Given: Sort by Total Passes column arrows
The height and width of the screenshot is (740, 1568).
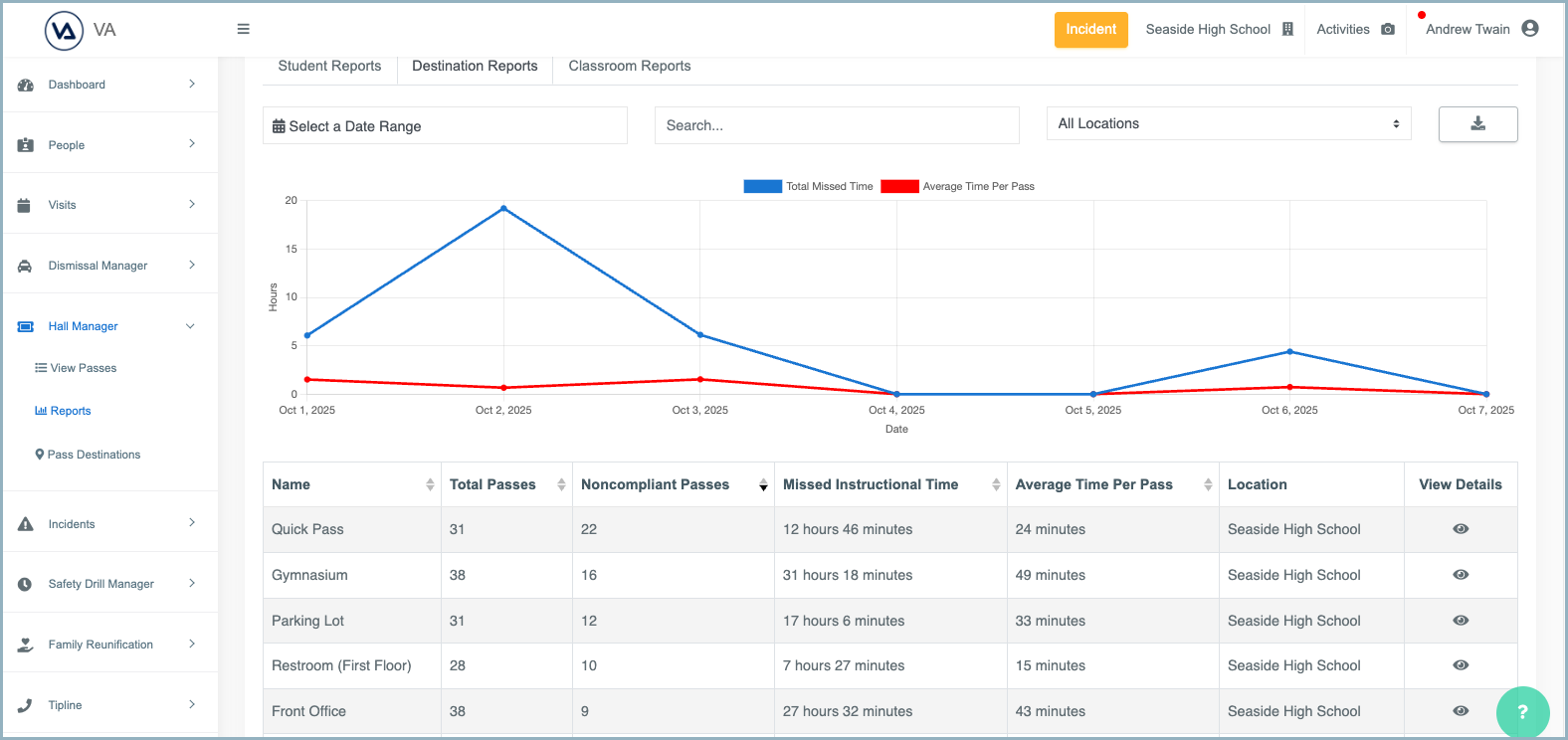Looking at the screenshot, I should pos(561,484).
